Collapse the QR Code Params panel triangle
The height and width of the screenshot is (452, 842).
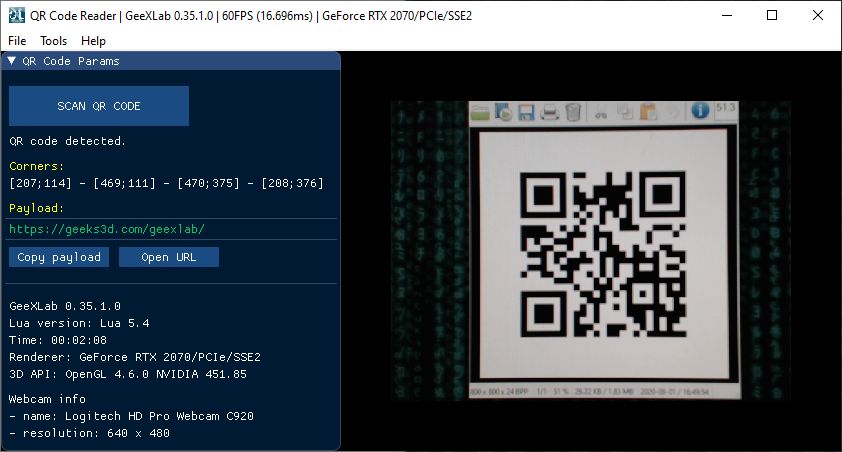point(11,61)
